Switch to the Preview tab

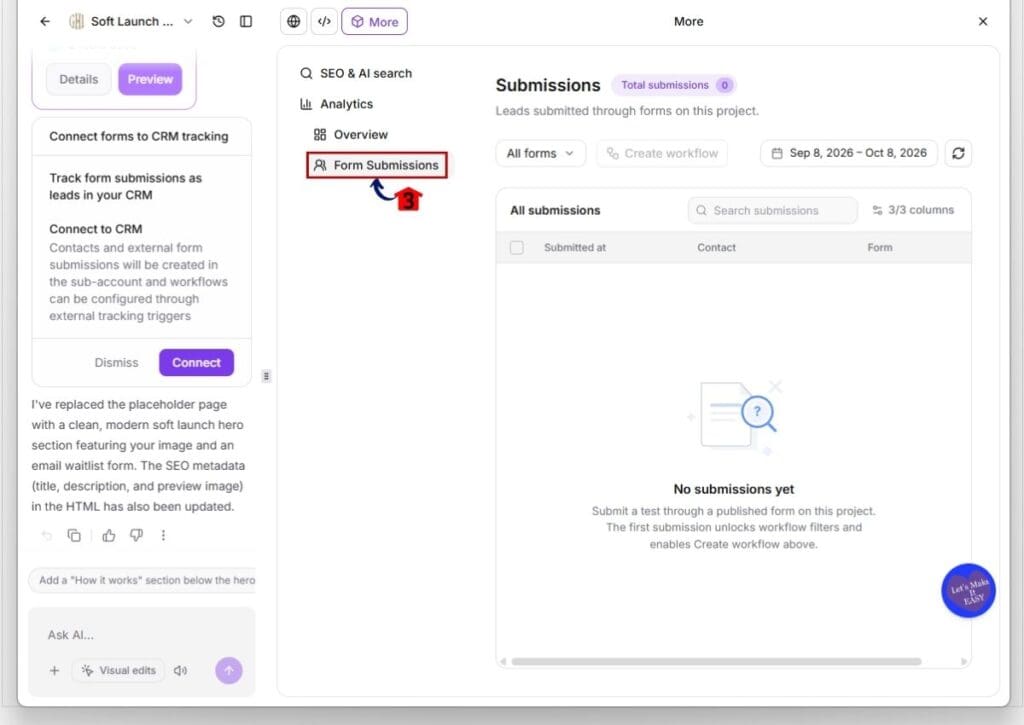pos(150,80)
